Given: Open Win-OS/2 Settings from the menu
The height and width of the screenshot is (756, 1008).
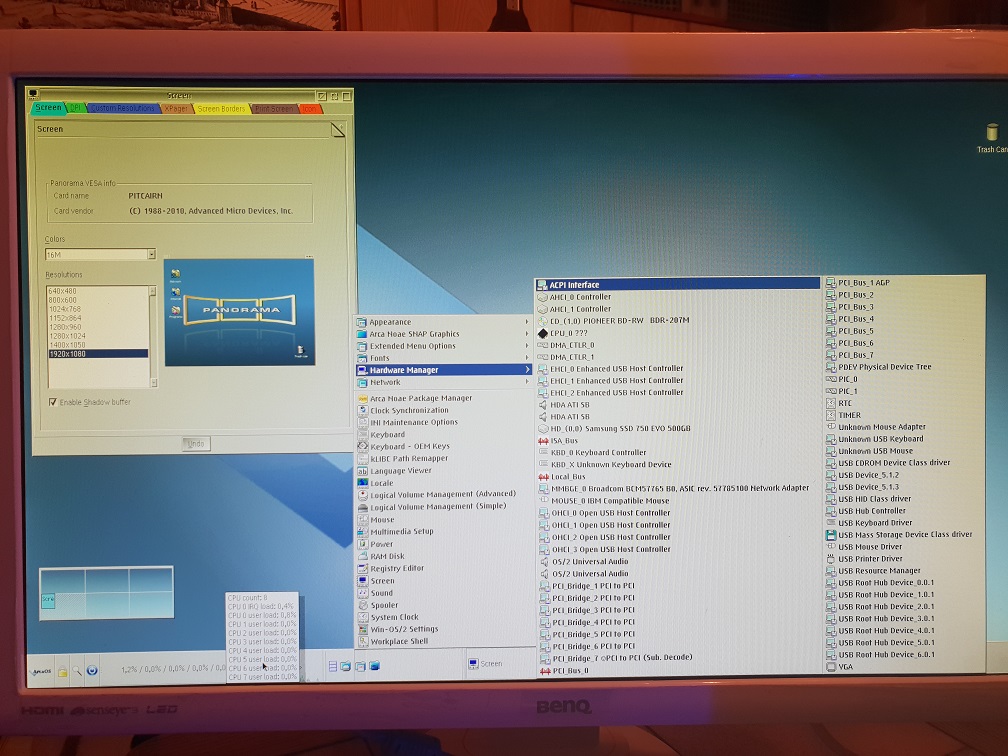Looking at the screenshot, I should (444, 629).
